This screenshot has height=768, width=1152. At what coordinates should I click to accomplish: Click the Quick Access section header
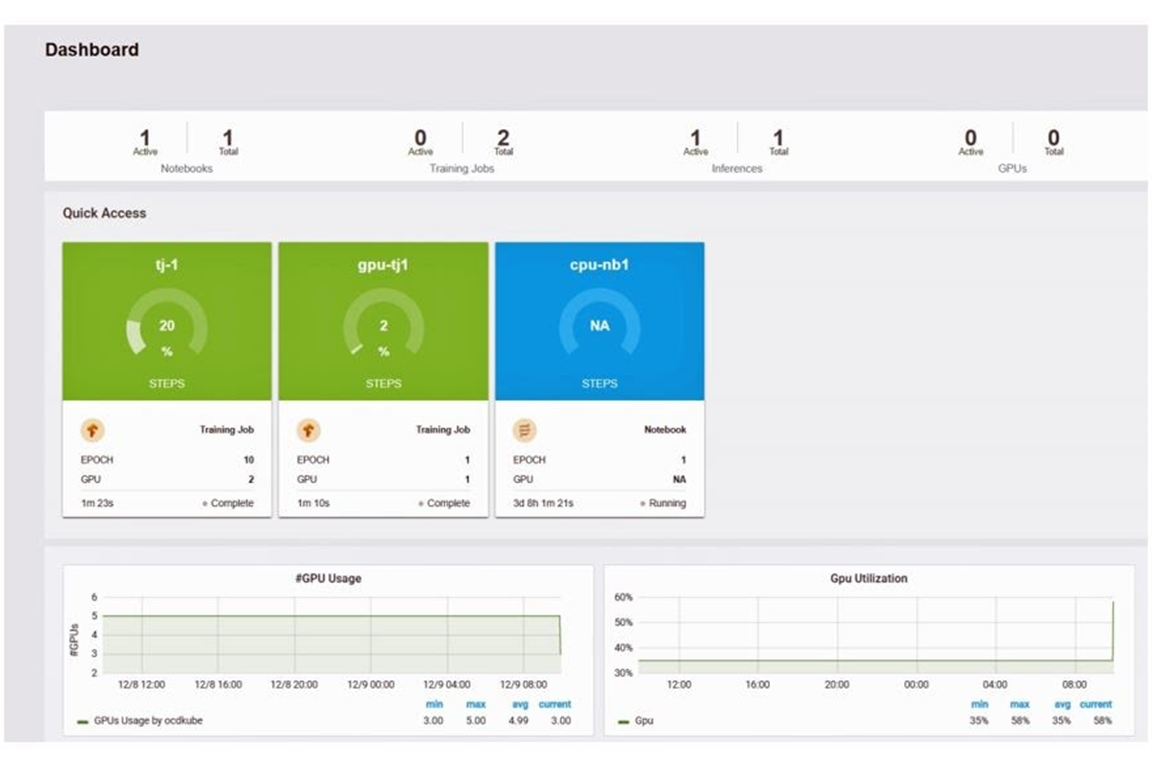pyautogui.click(x=104, y=213)
